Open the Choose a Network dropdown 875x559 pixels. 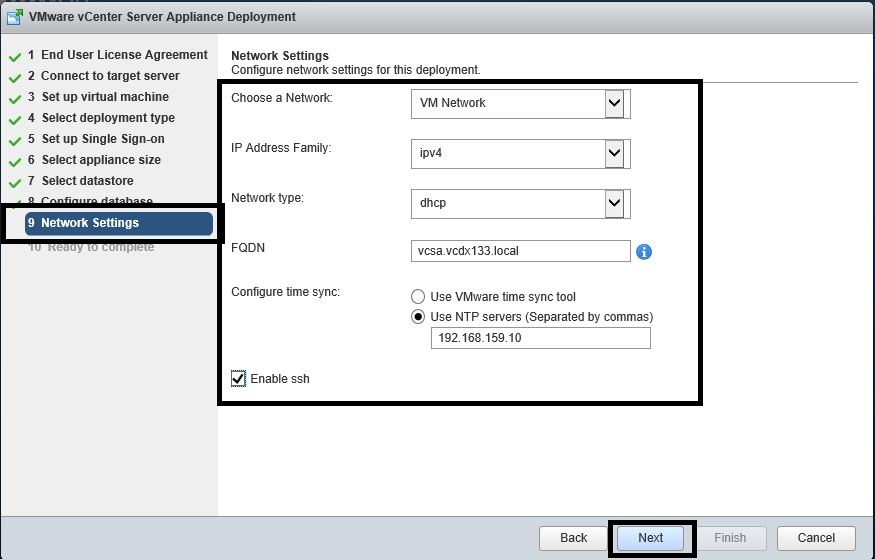615,103
